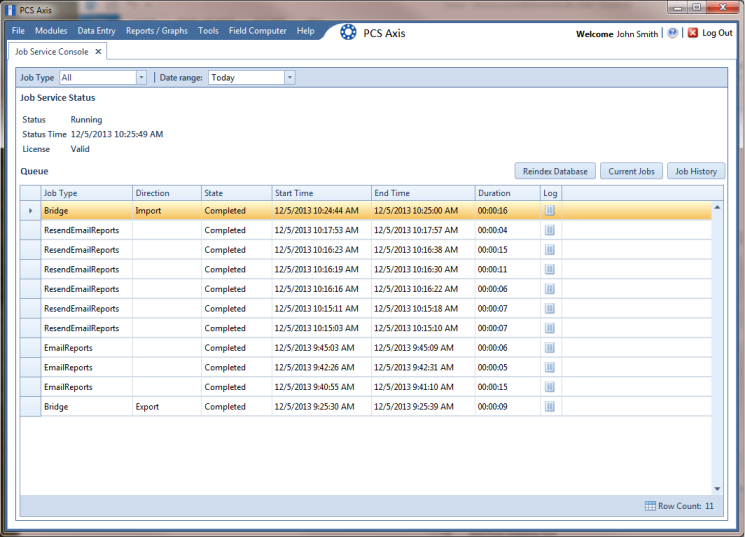Open log for Bridge Import job
The width and height of the screenshot is (745, 537).
tap(550, 211)
